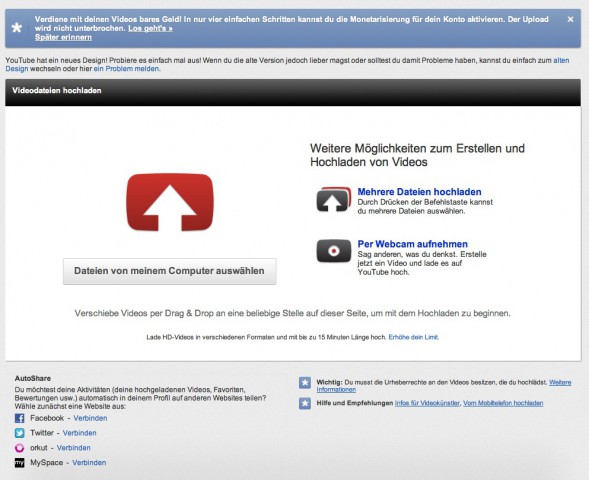Open Mehrere Dateien hochladen link

tap(419, 192)
